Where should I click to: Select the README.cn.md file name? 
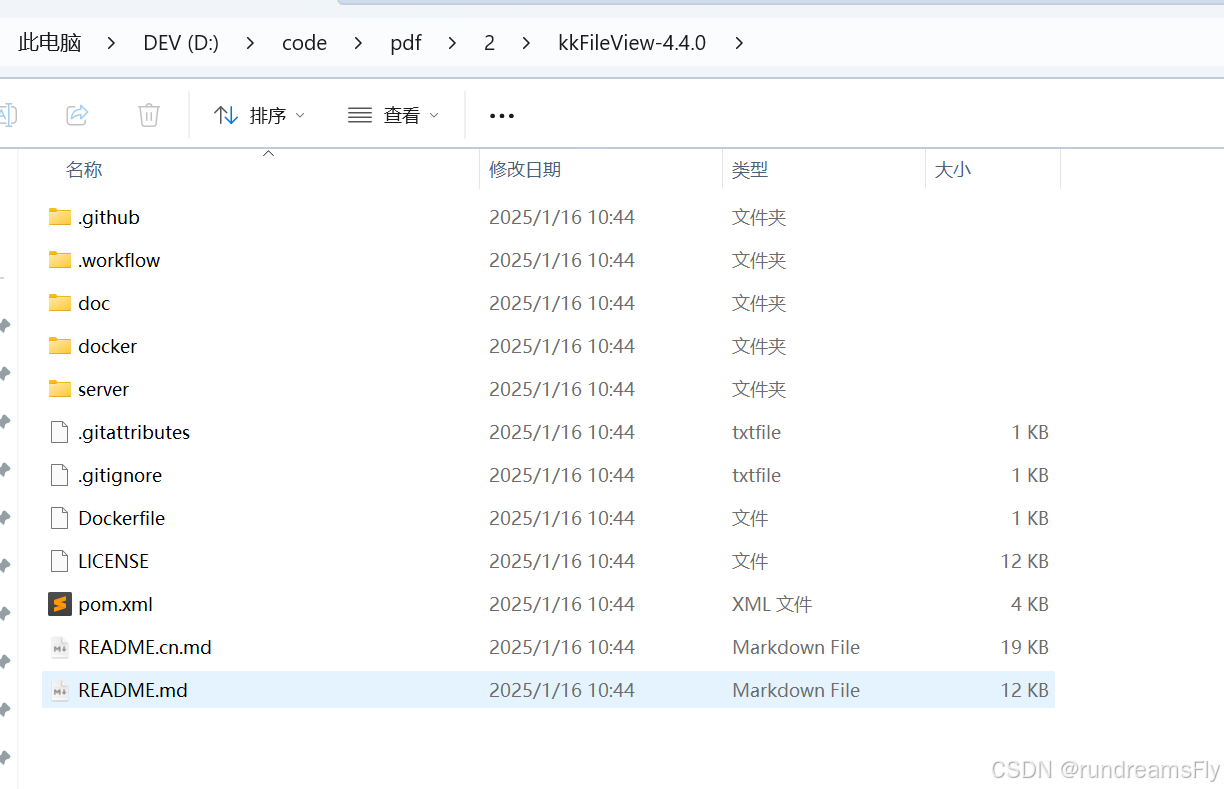coord(145,647)
